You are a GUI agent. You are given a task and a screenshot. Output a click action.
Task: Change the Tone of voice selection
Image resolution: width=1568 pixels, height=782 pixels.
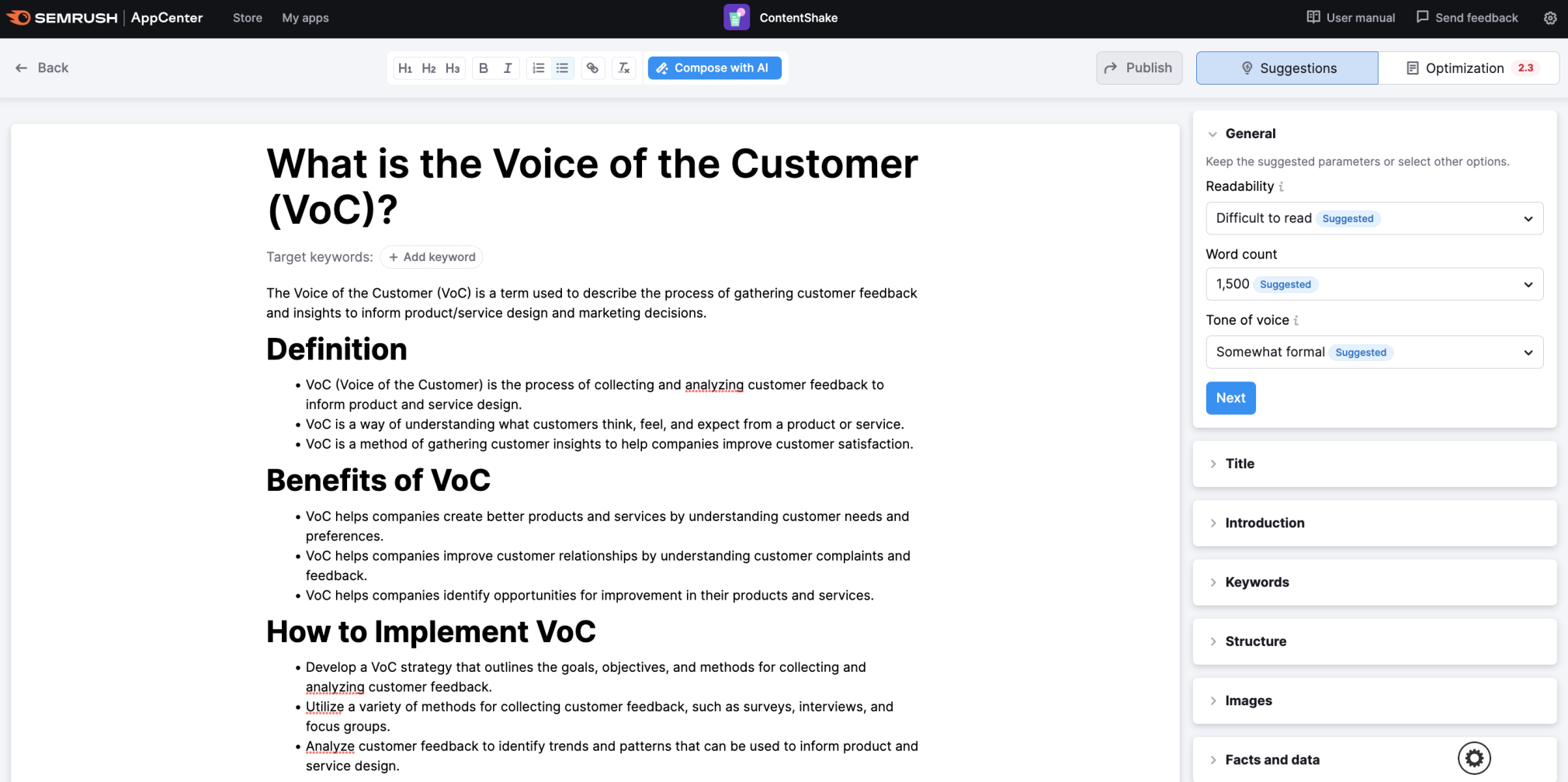pos(1374,352)
